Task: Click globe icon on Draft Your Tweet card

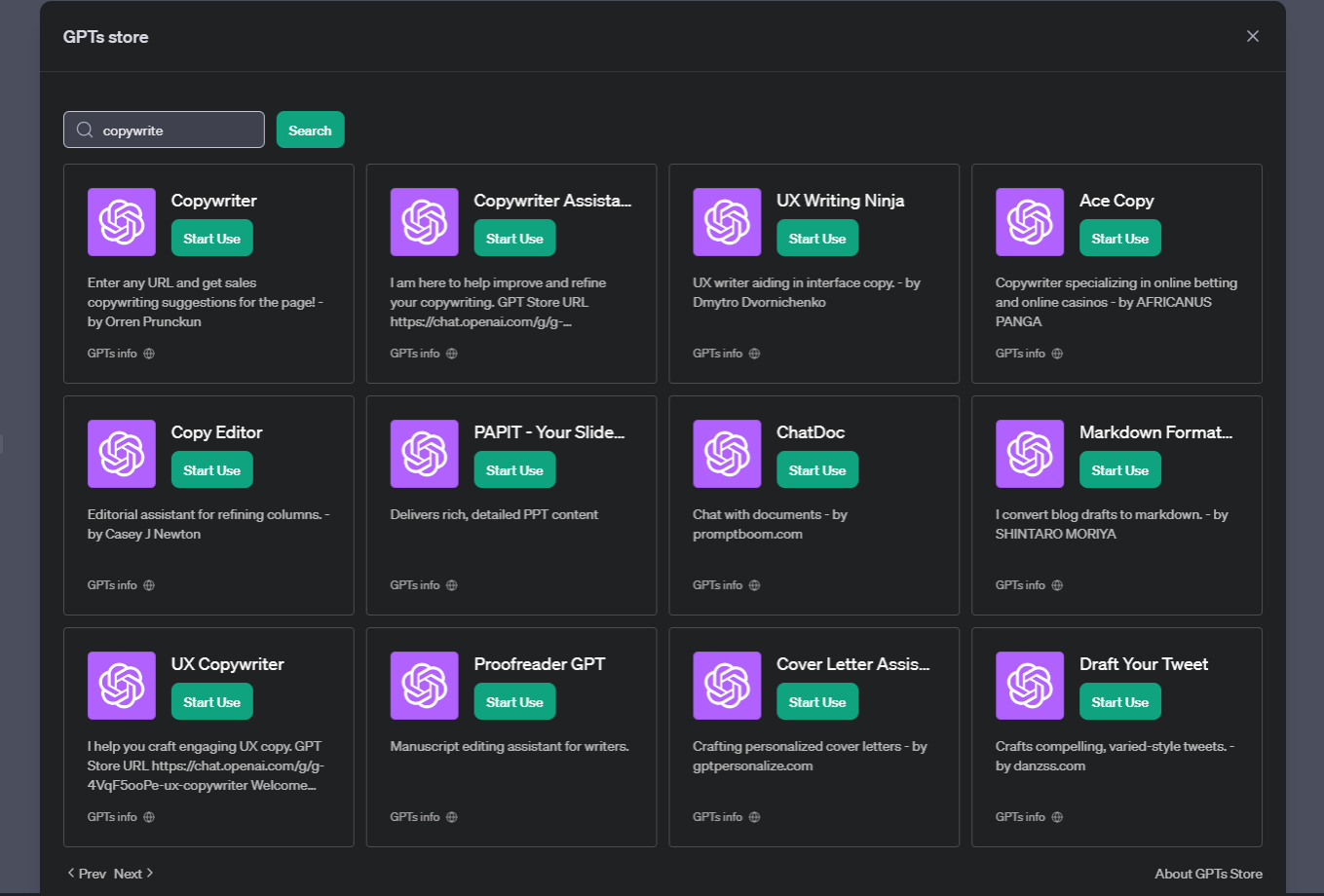Action: click(1057, 817)
